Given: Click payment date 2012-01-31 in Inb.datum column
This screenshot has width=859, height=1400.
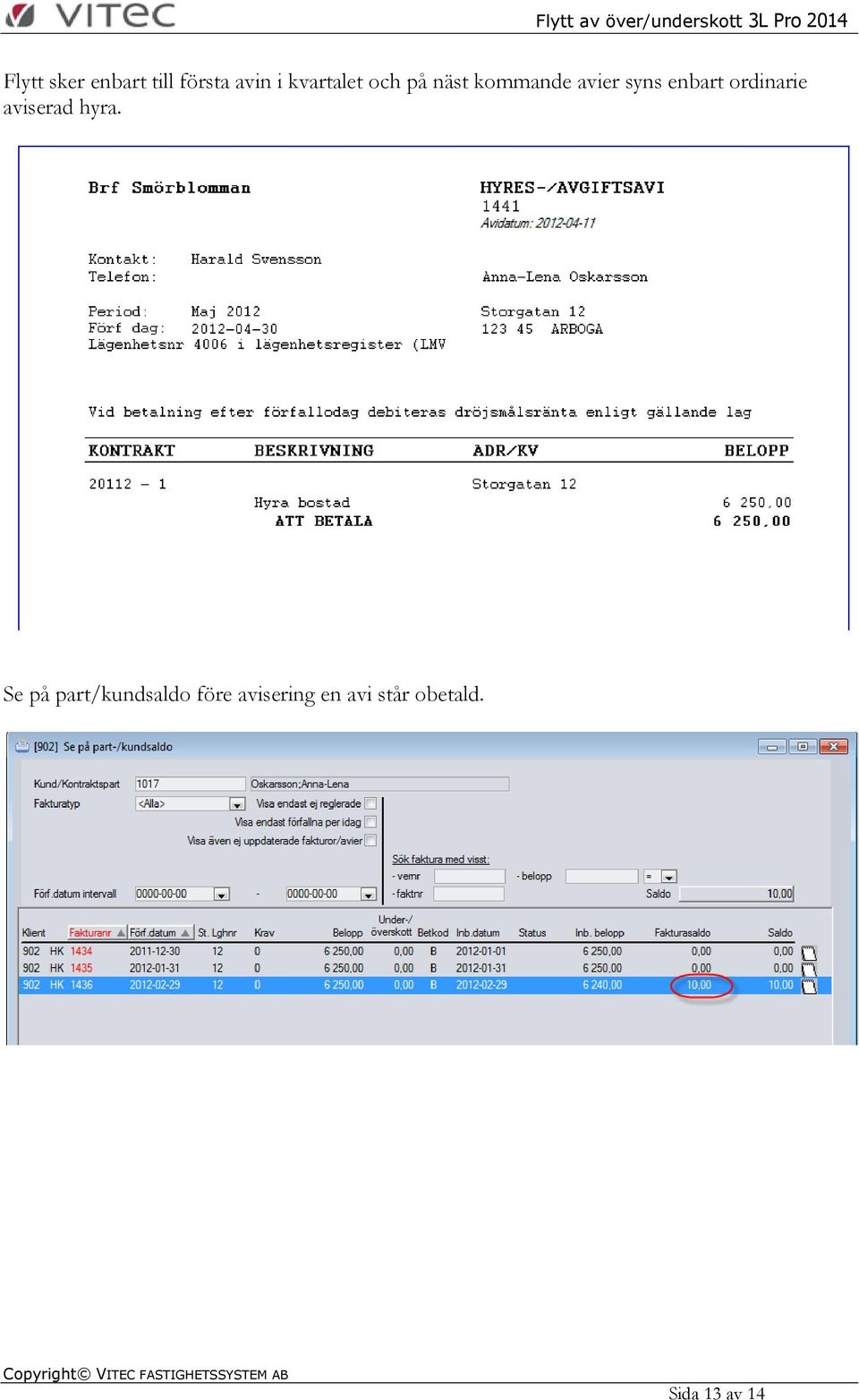Looking at the screenshot, I should coord(481,968).
